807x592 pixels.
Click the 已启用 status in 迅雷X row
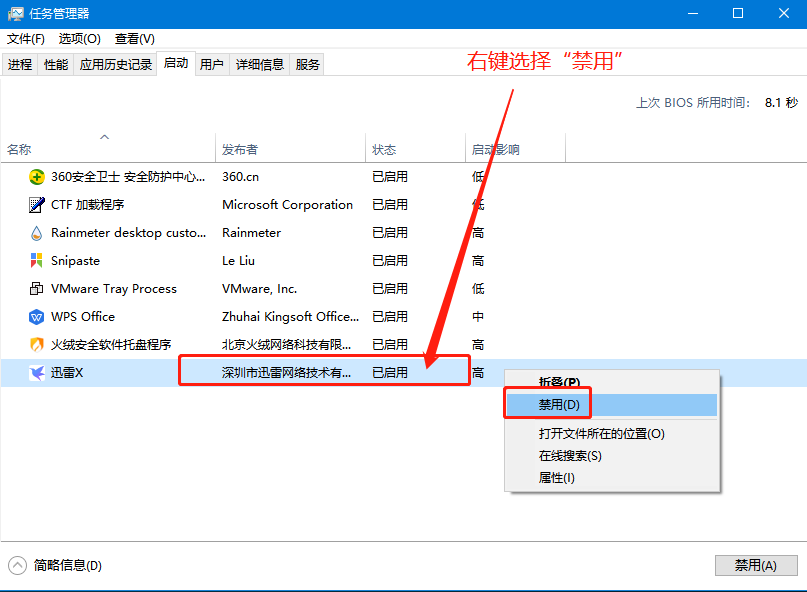tap(390, 372)
